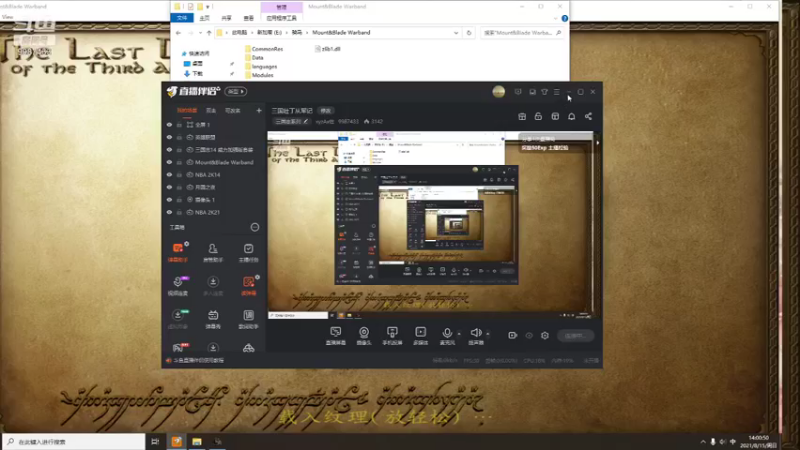This screenshot has height=450, width=800.
Task: Click the version pill next to the app logo
Action: click(x=236, y=91)
